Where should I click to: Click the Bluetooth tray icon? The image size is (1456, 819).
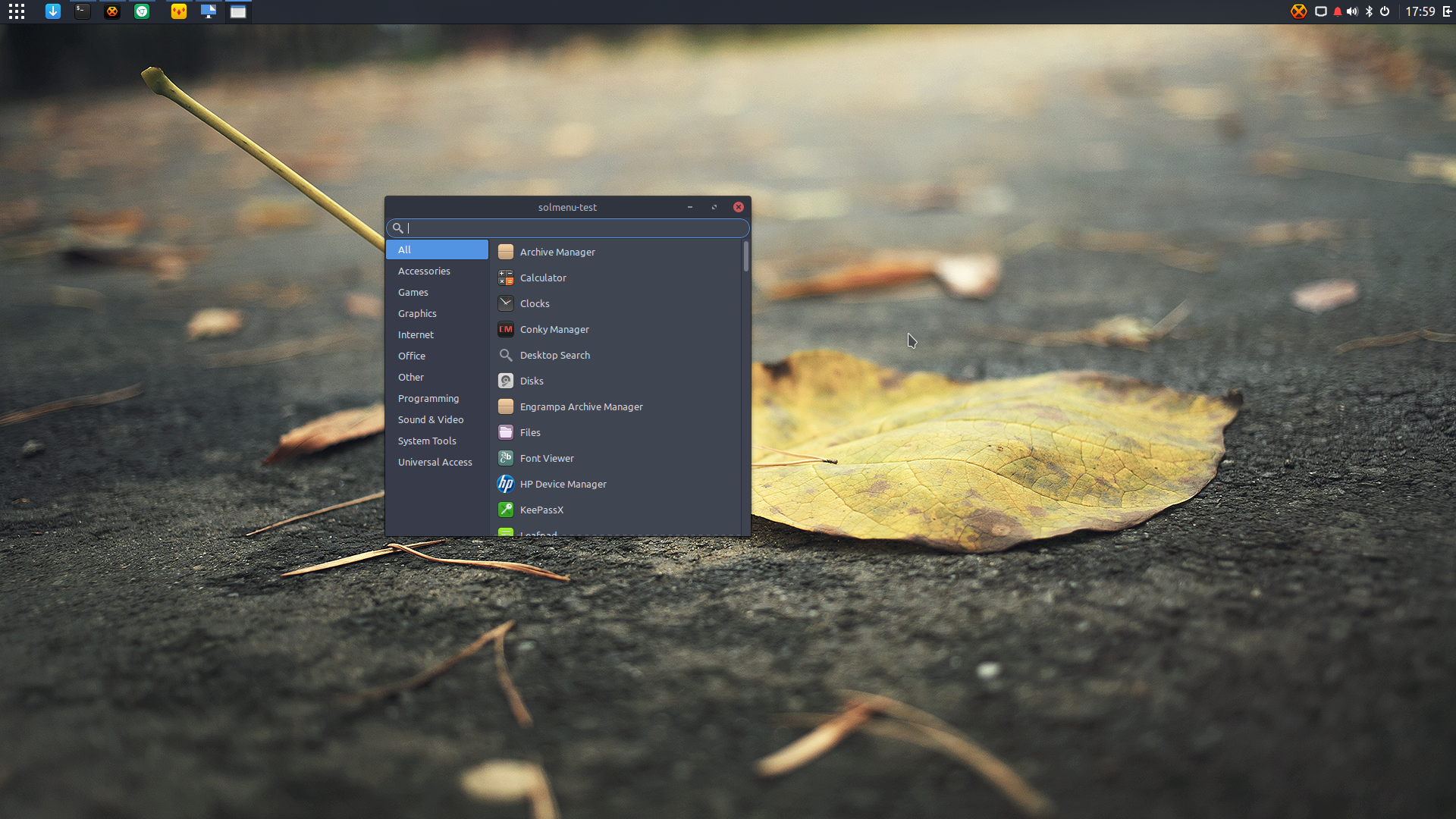tap(1369, 11)
